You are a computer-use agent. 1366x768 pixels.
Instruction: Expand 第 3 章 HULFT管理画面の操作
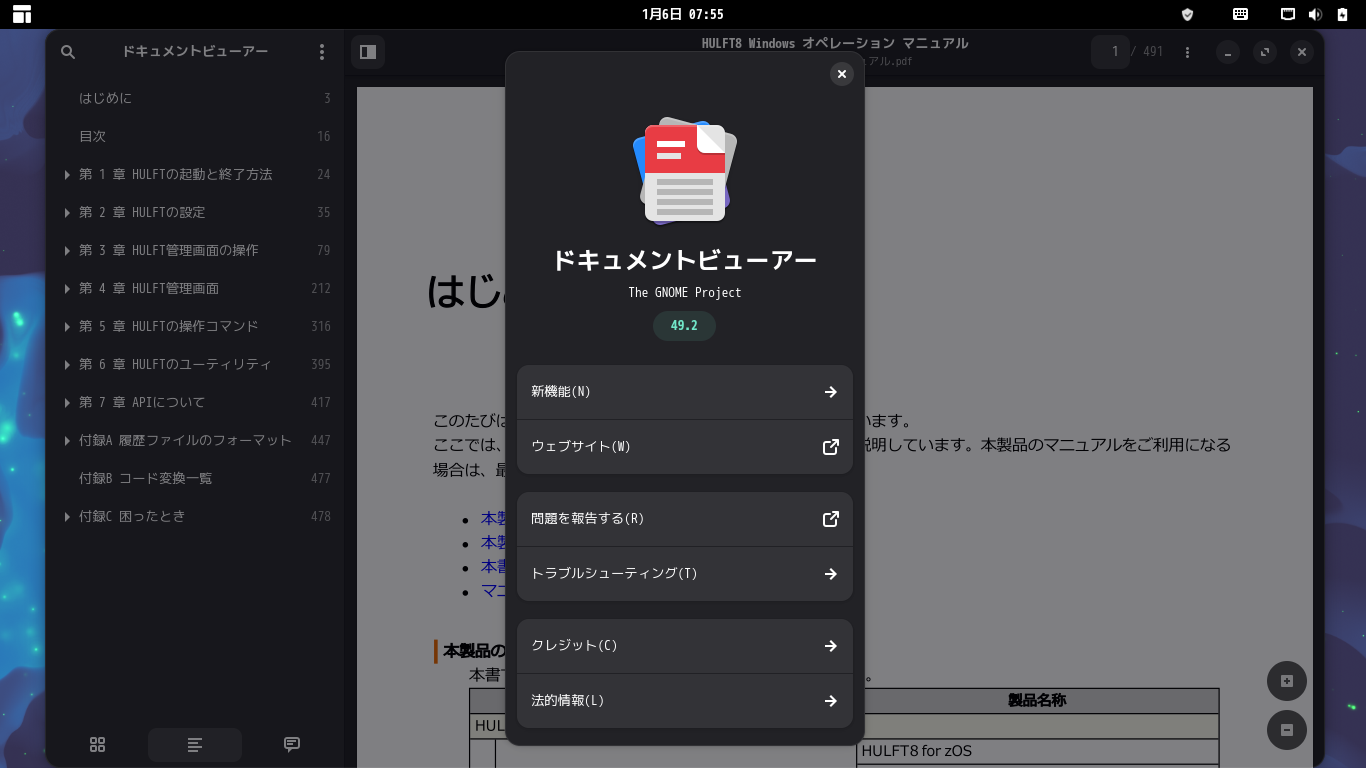point(67,251)
